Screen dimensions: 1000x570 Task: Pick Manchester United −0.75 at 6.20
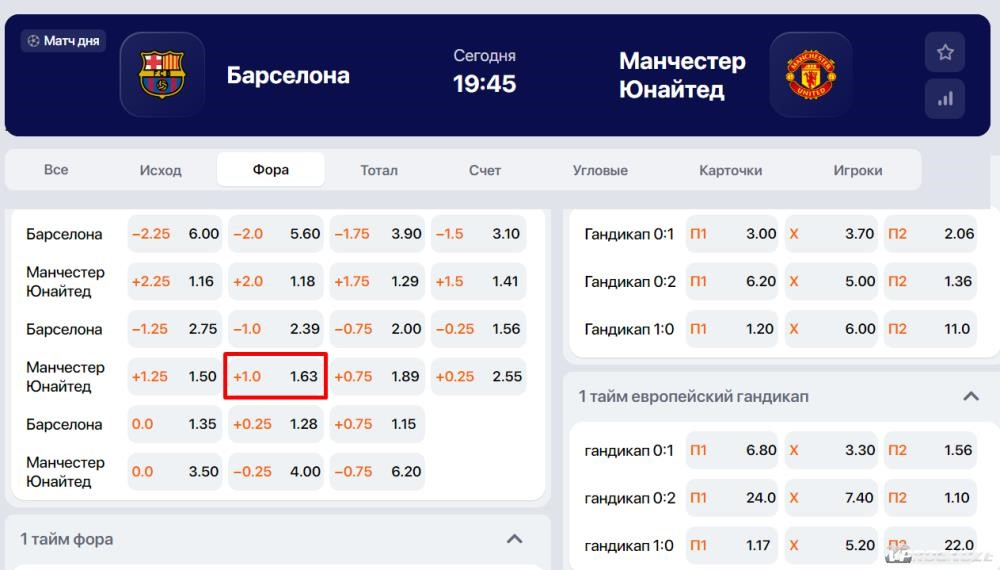[377, 472]
